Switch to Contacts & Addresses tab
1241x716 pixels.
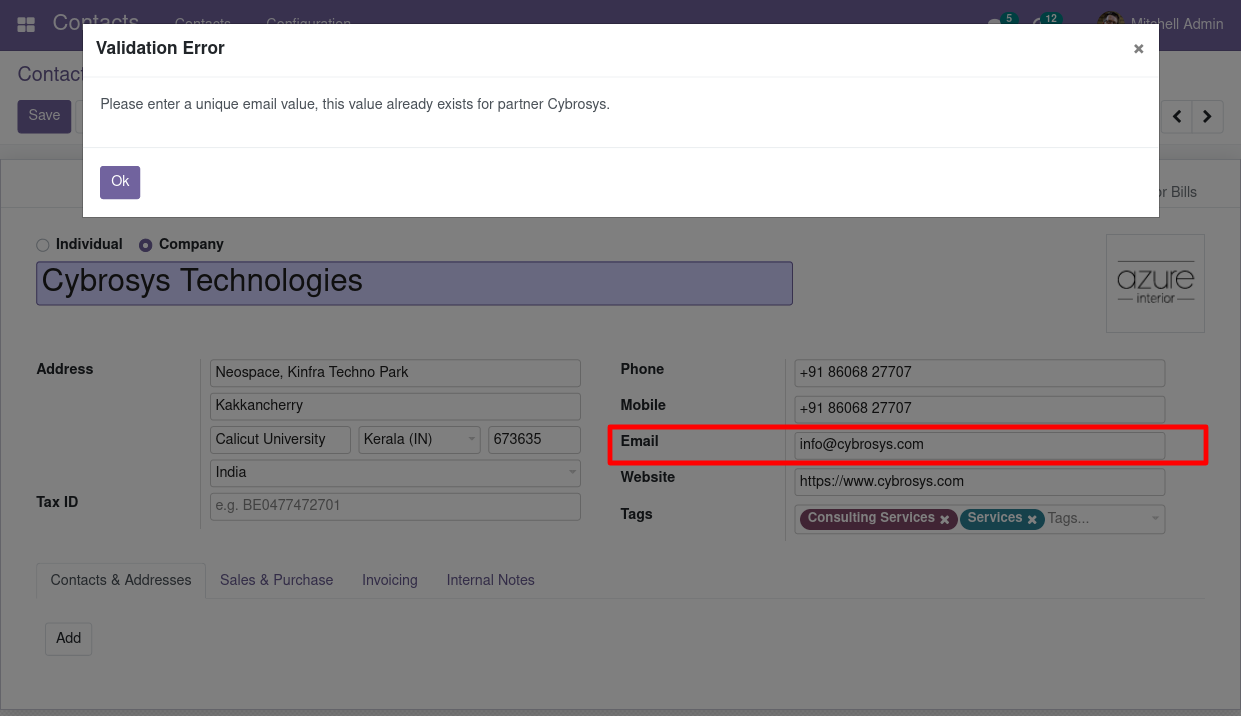click(x=121, y=581)
